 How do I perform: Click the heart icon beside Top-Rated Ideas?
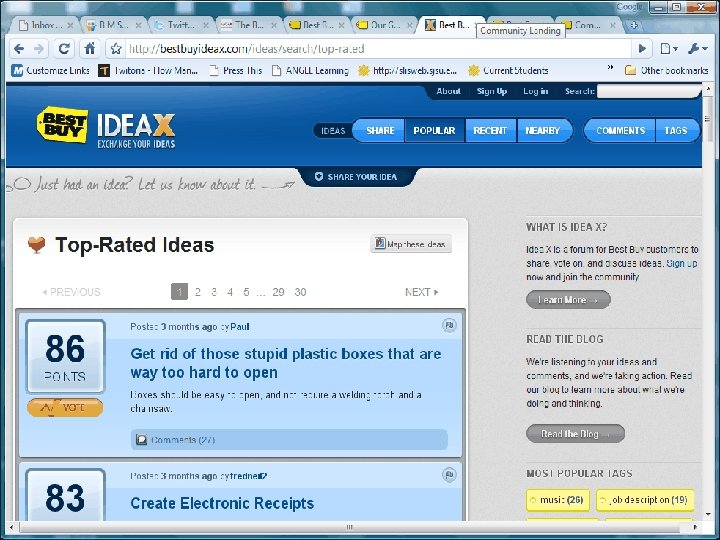[36, 245]
